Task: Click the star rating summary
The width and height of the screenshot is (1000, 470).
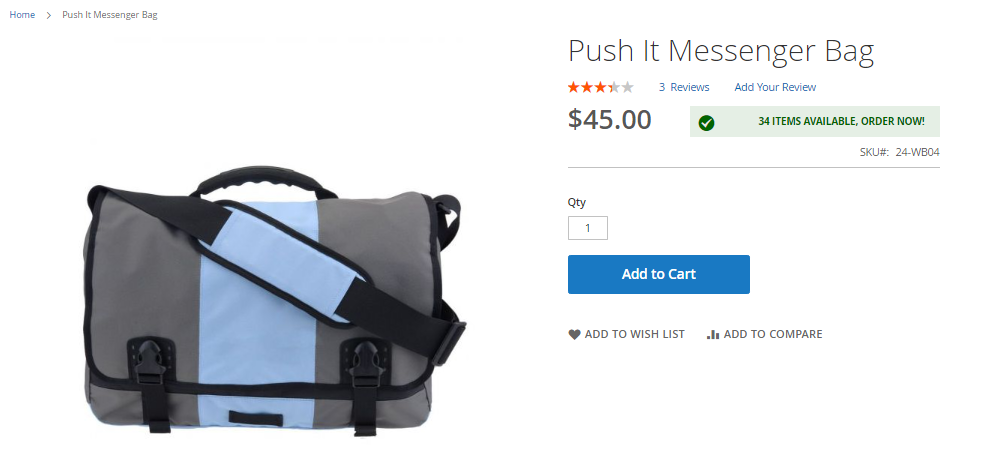Action: pos(601,87)
